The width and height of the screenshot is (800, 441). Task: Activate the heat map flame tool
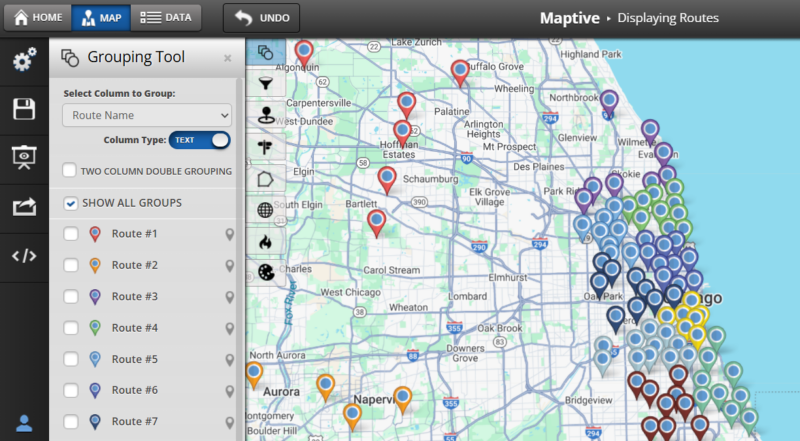(x=265, y=241)
